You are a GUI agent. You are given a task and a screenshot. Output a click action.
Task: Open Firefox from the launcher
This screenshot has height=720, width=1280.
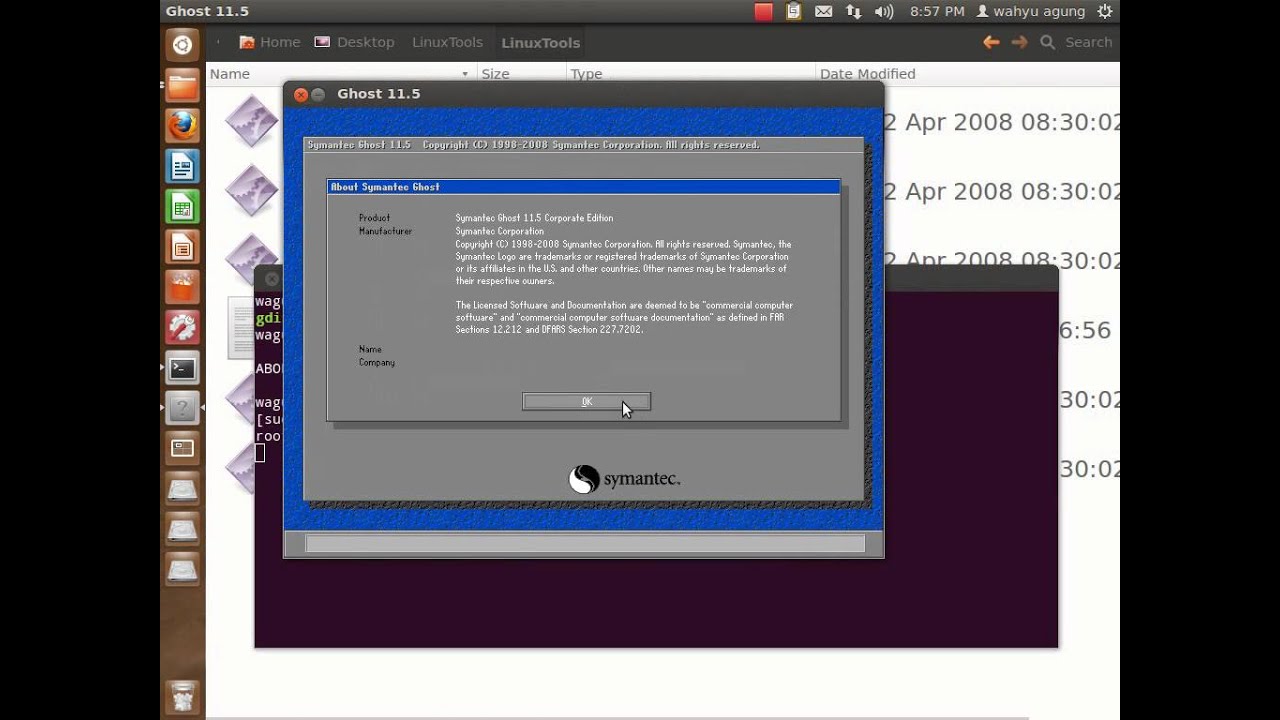pos(182,126)
